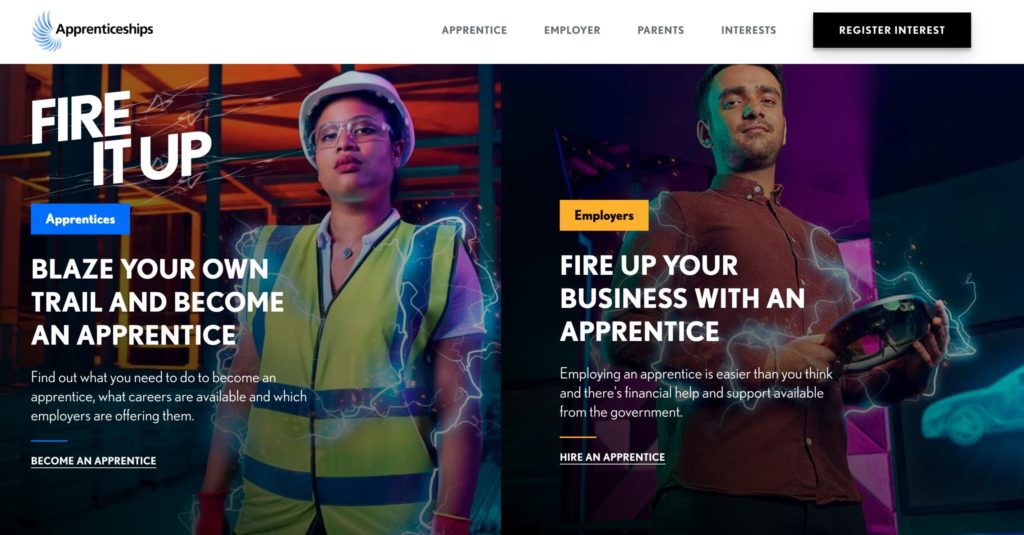This screenshot has height=535, width=1024.
Task: Click the paragraph starting 'Find out what you need'
Action: [x=168, y=397]
